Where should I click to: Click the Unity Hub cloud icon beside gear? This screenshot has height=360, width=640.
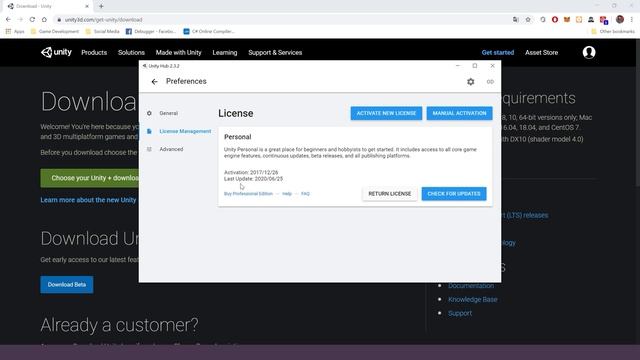pos(490,82)
